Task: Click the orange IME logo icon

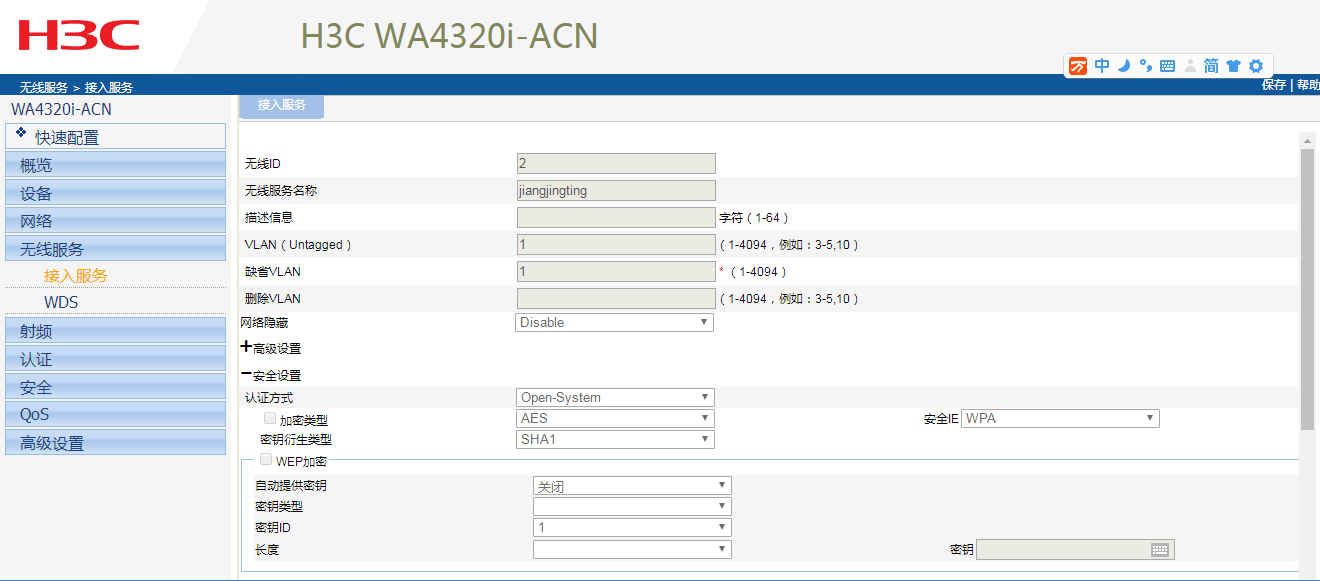Action: (x=1078, y=66)
